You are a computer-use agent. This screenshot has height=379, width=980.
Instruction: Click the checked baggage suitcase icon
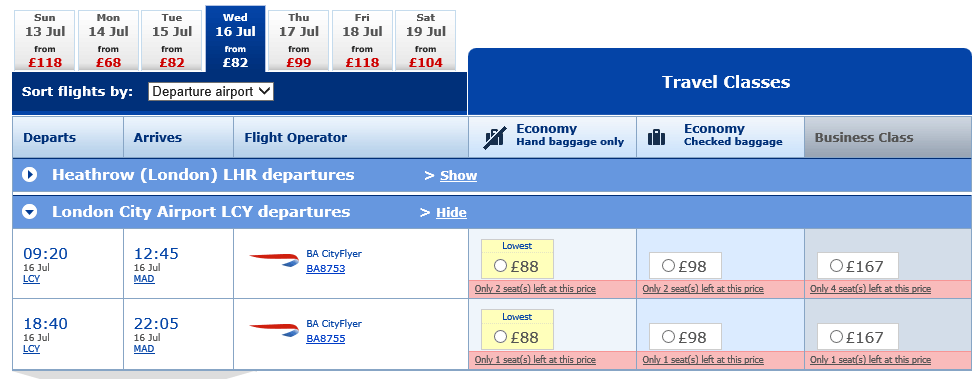point(656,137)
